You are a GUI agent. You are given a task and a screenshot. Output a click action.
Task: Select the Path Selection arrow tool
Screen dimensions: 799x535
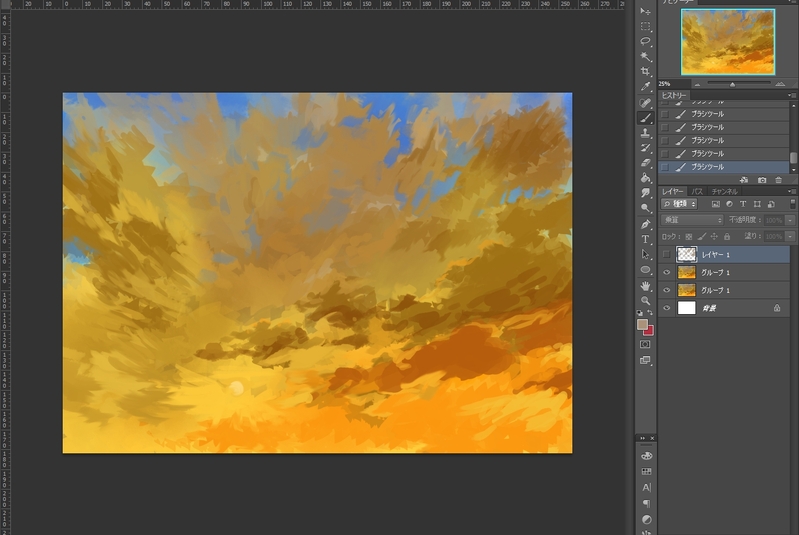coord(645,254)
